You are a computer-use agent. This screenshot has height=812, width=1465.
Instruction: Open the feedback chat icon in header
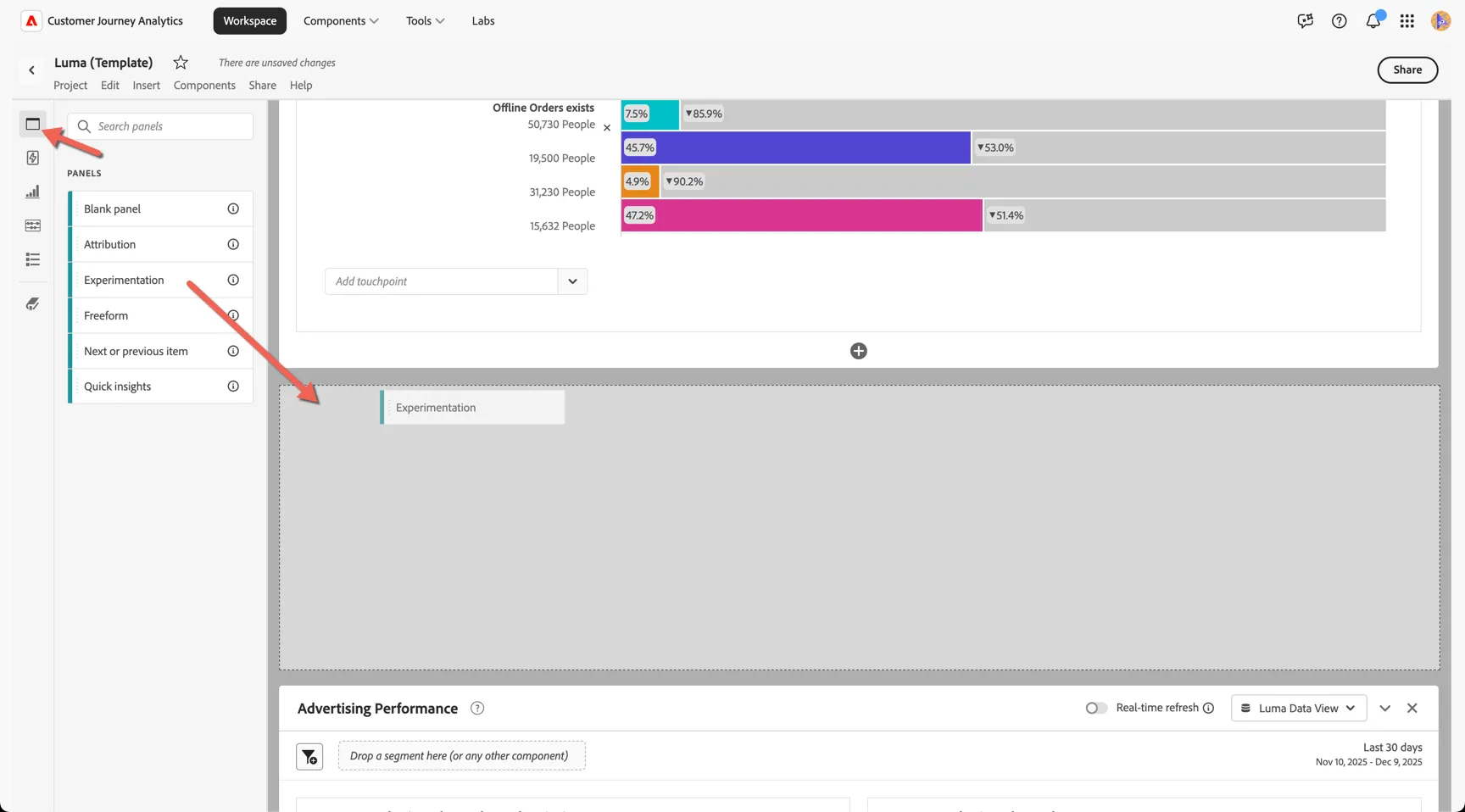(x=1306, y=21)
